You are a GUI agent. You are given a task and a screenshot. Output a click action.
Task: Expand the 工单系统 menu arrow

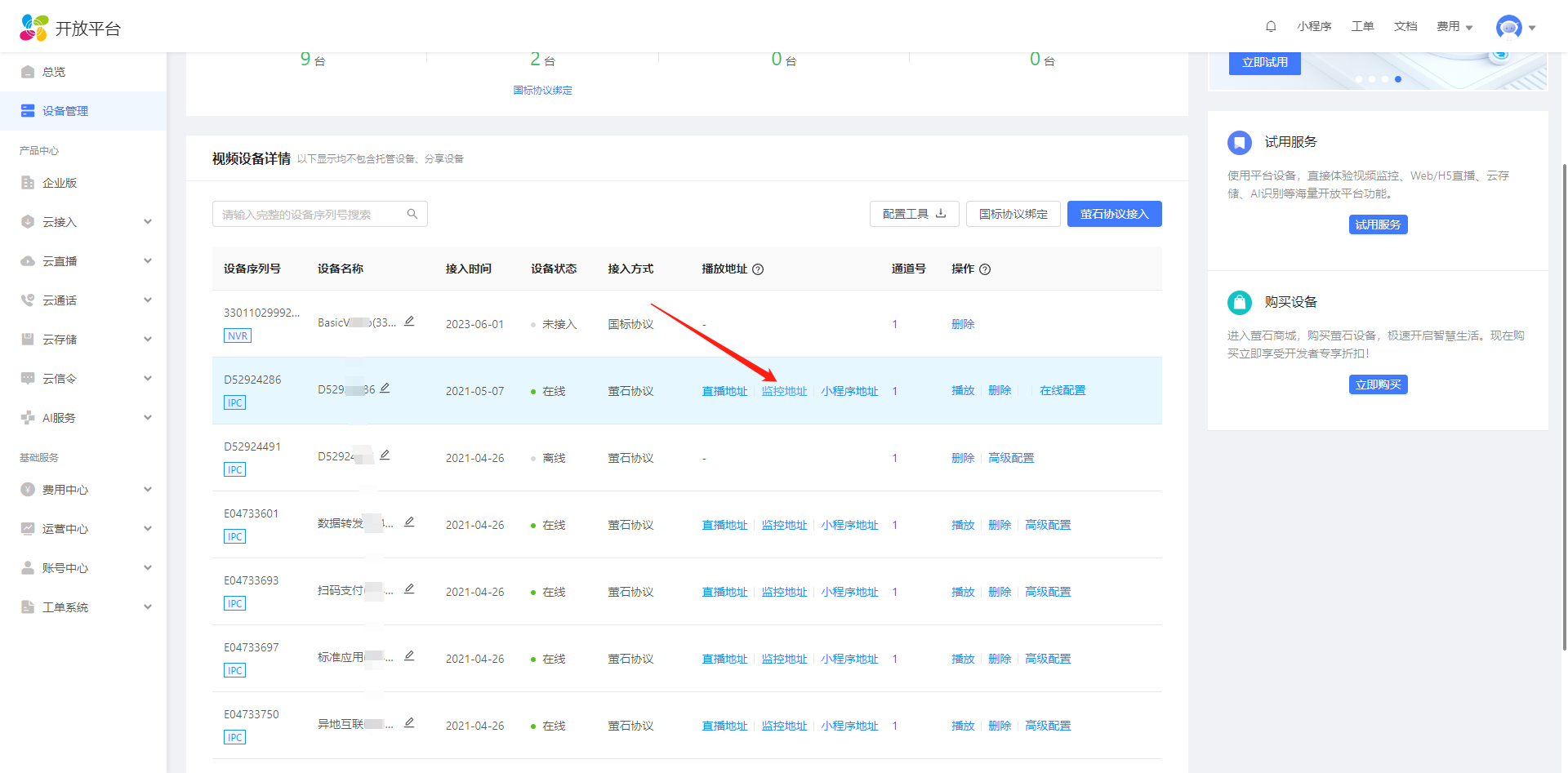tap(148, 607)
